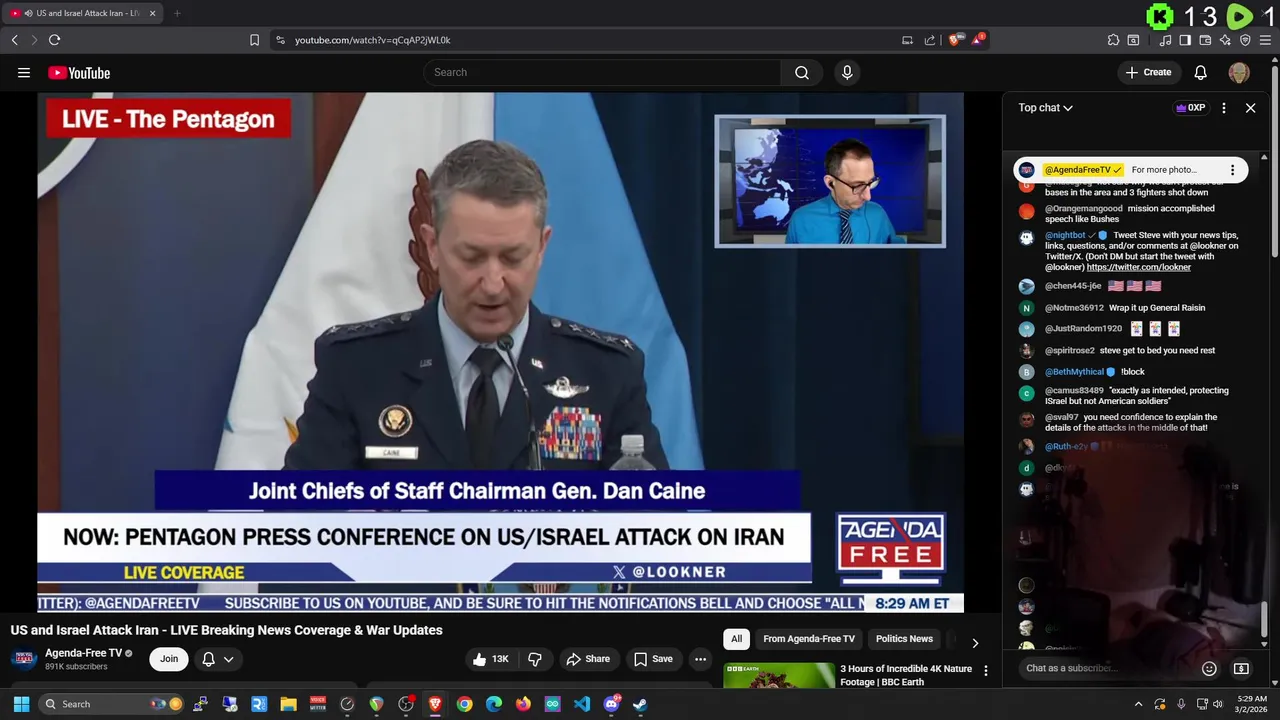Viewport: 1280px width, 720px height.
Task: Select the Politics News chip
Action: click(x=904, y=639)
